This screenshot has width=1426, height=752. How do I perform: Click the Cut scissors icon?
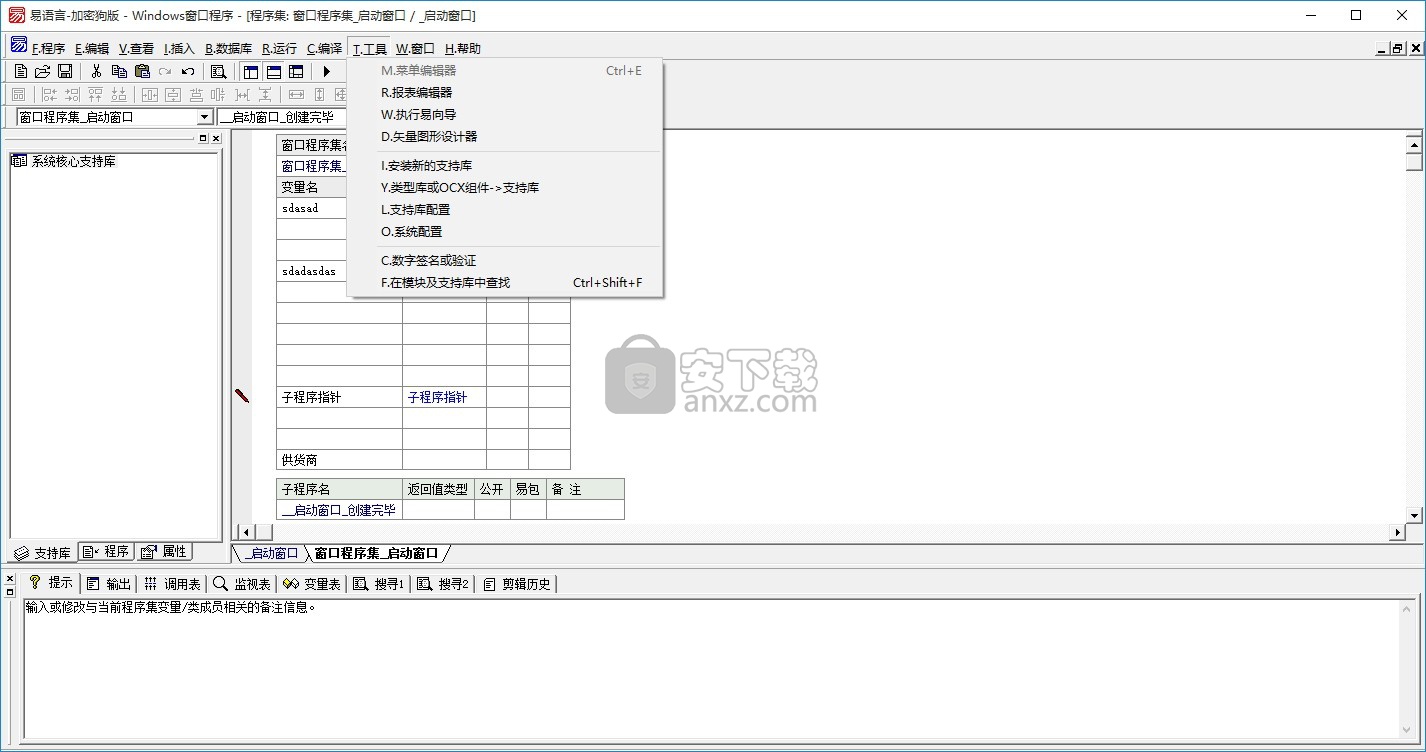click(96, 71)
